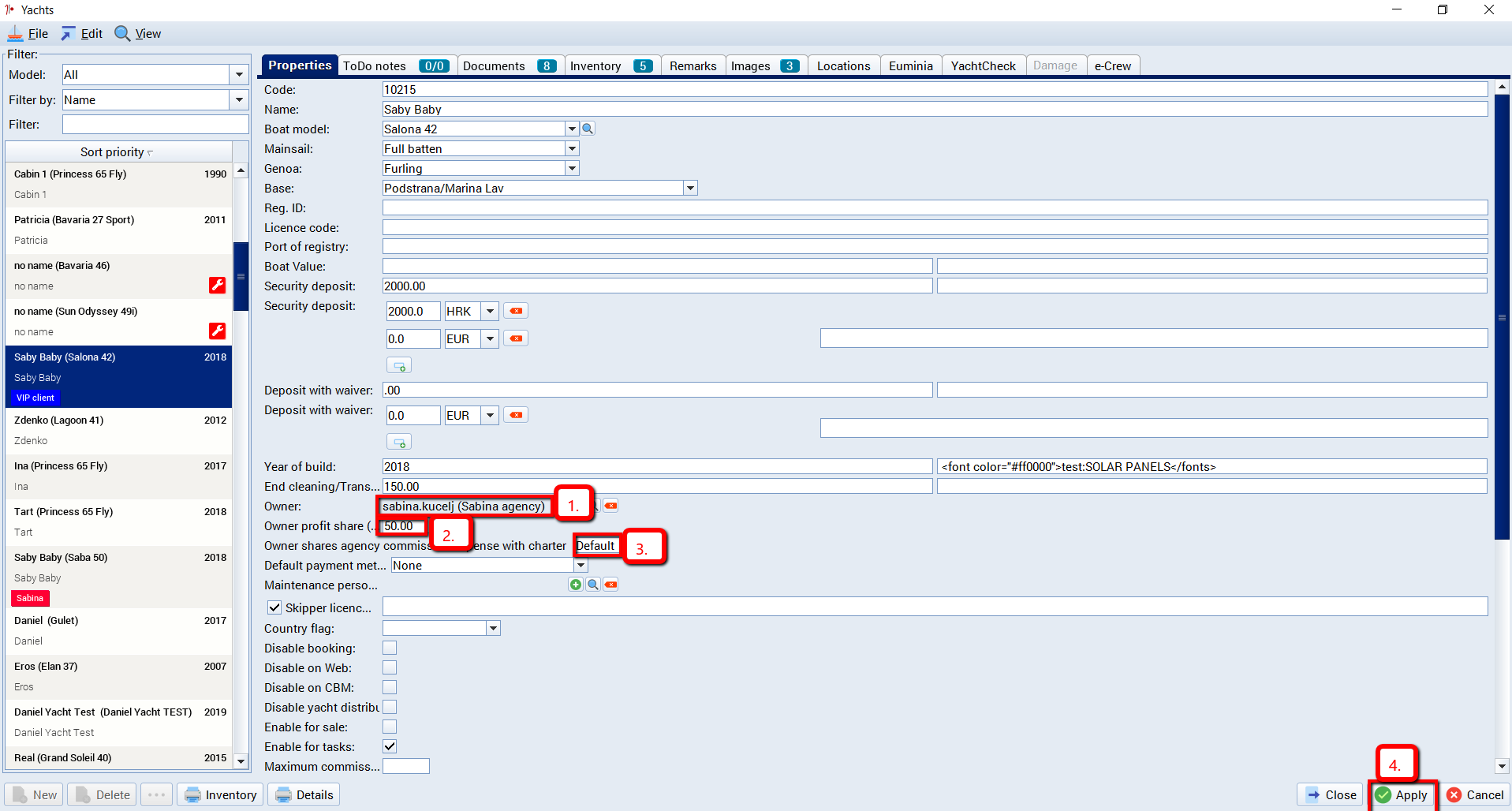The width and height of the screenshot is (1512, 811).
Task: Open the Default payment method dropdown
Action: tap(581, 565)
